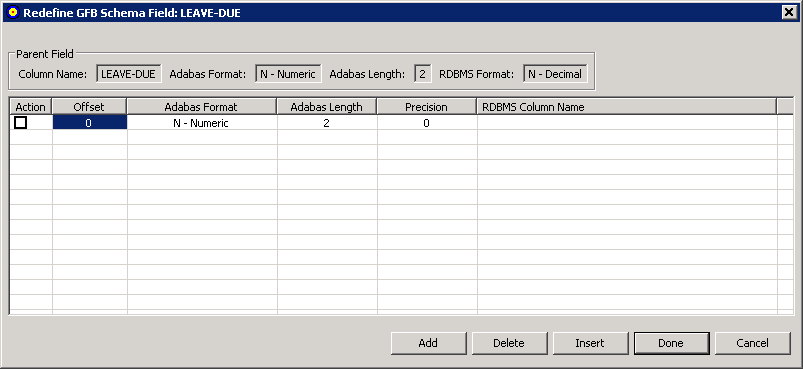Click the Offset column header
The image size is (803, 369).
[x=89, y=107]
